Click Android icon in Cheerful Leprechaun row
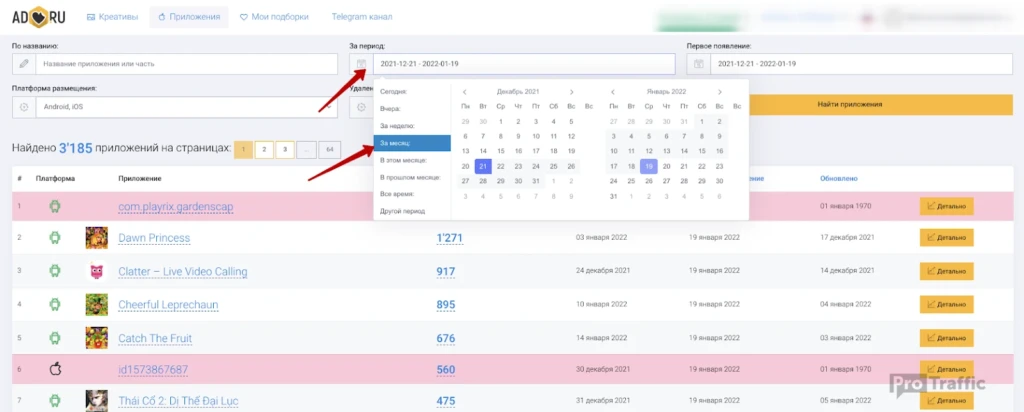 pos(56,304)
